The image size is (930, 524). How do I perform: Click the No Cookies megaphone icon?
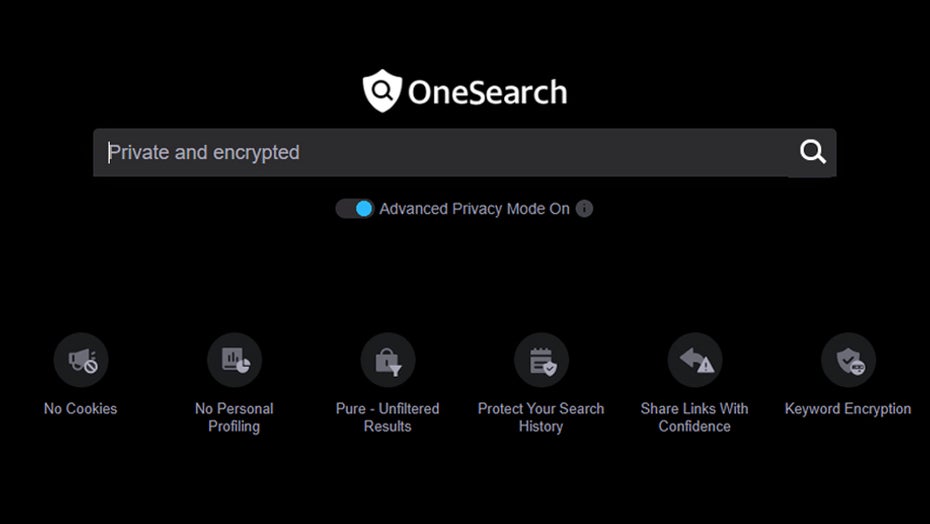pyautogui.click(x=81, y=360)
